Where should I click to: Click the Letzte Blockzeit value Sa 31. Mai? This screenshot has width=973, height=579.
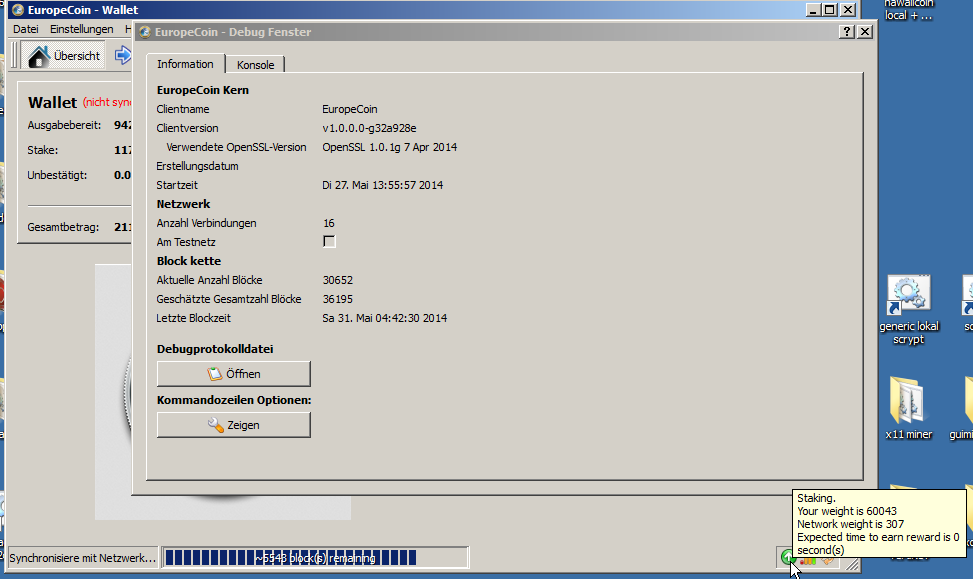(384, 318)
